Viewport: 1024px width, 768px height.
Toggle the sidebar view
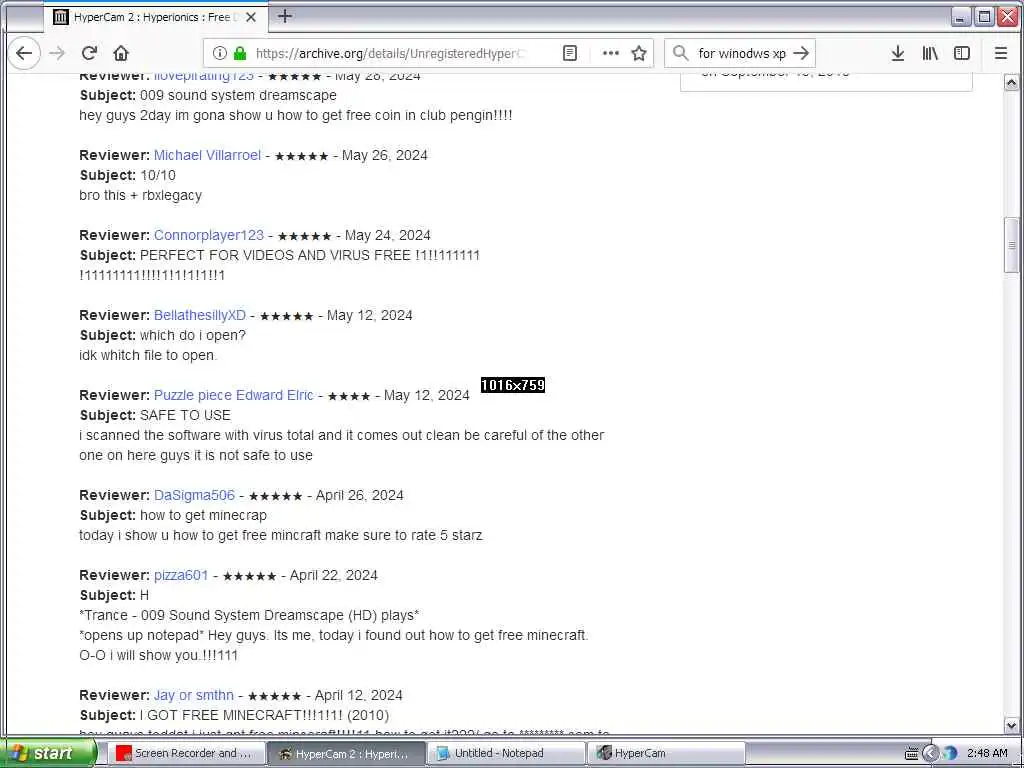click(x=962, y=54)
